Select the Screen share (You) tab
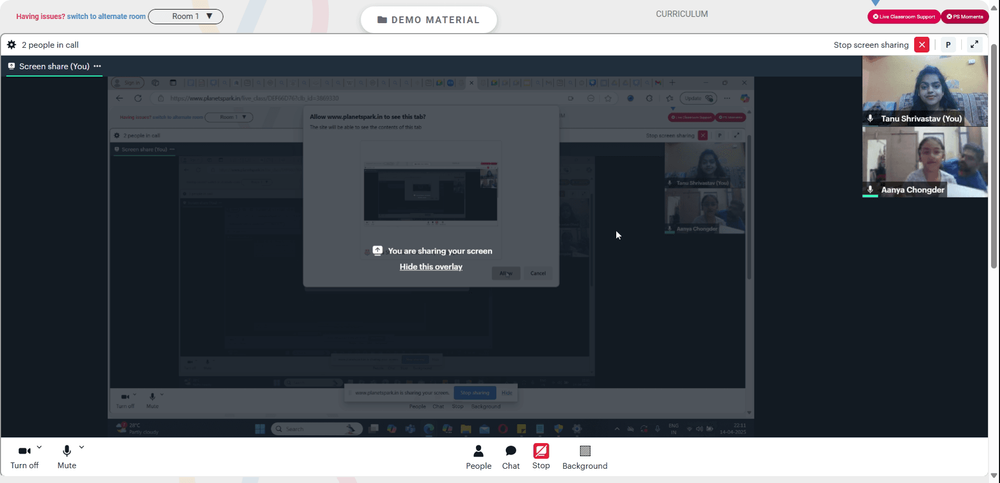The image size is (1000, 483). (x=54, y=66)
